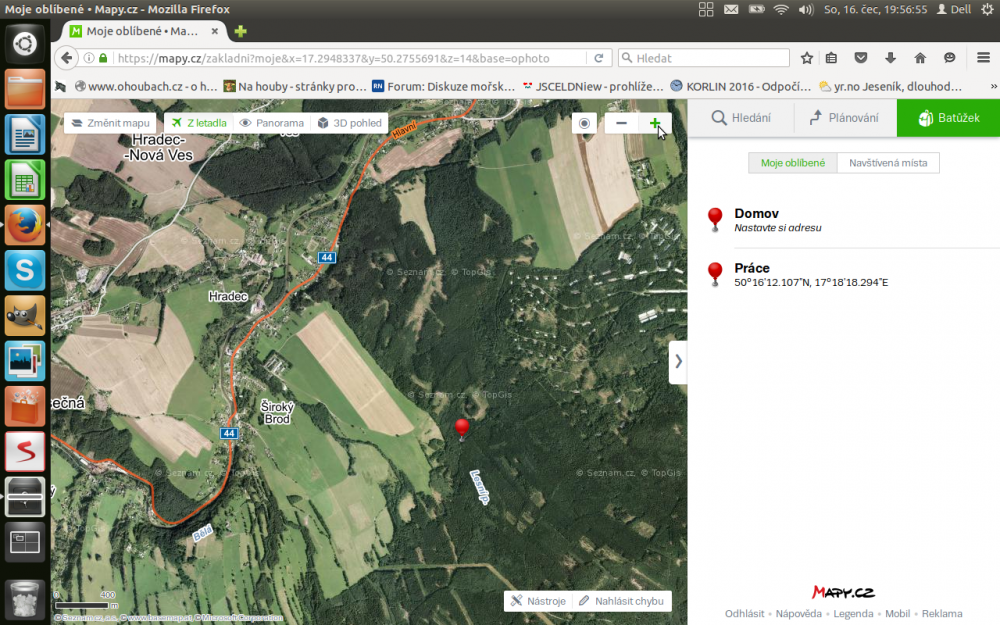Open the Firefox hamburger menu
Image resolution: width=1000 pixels, height=625 pixels.
983,58
